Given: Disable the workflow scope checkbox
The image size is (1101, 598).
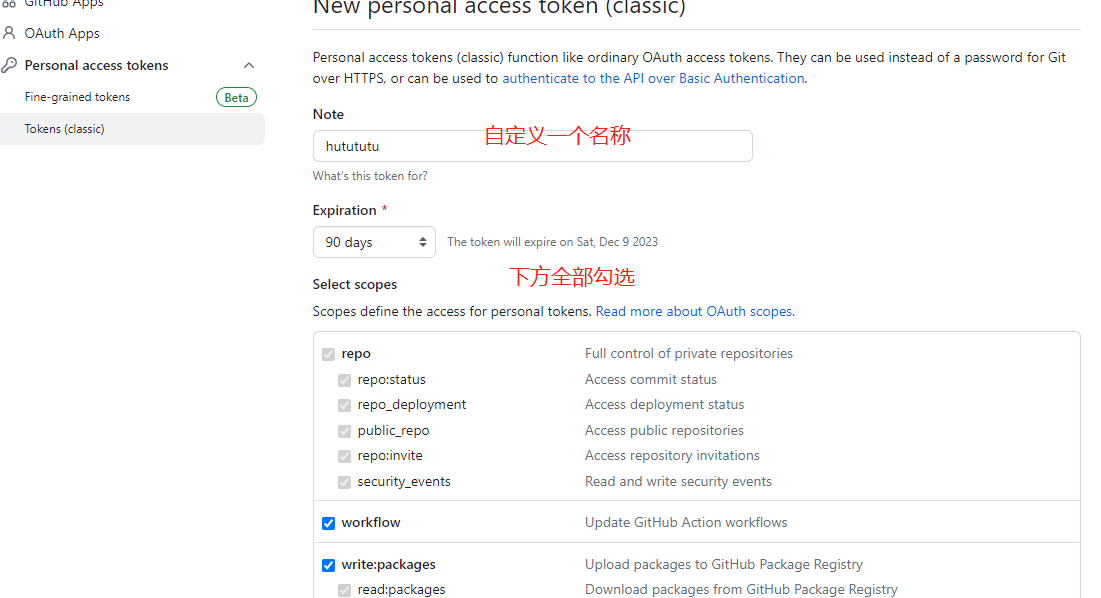Looking at the screenshot, I should [328, 523].
